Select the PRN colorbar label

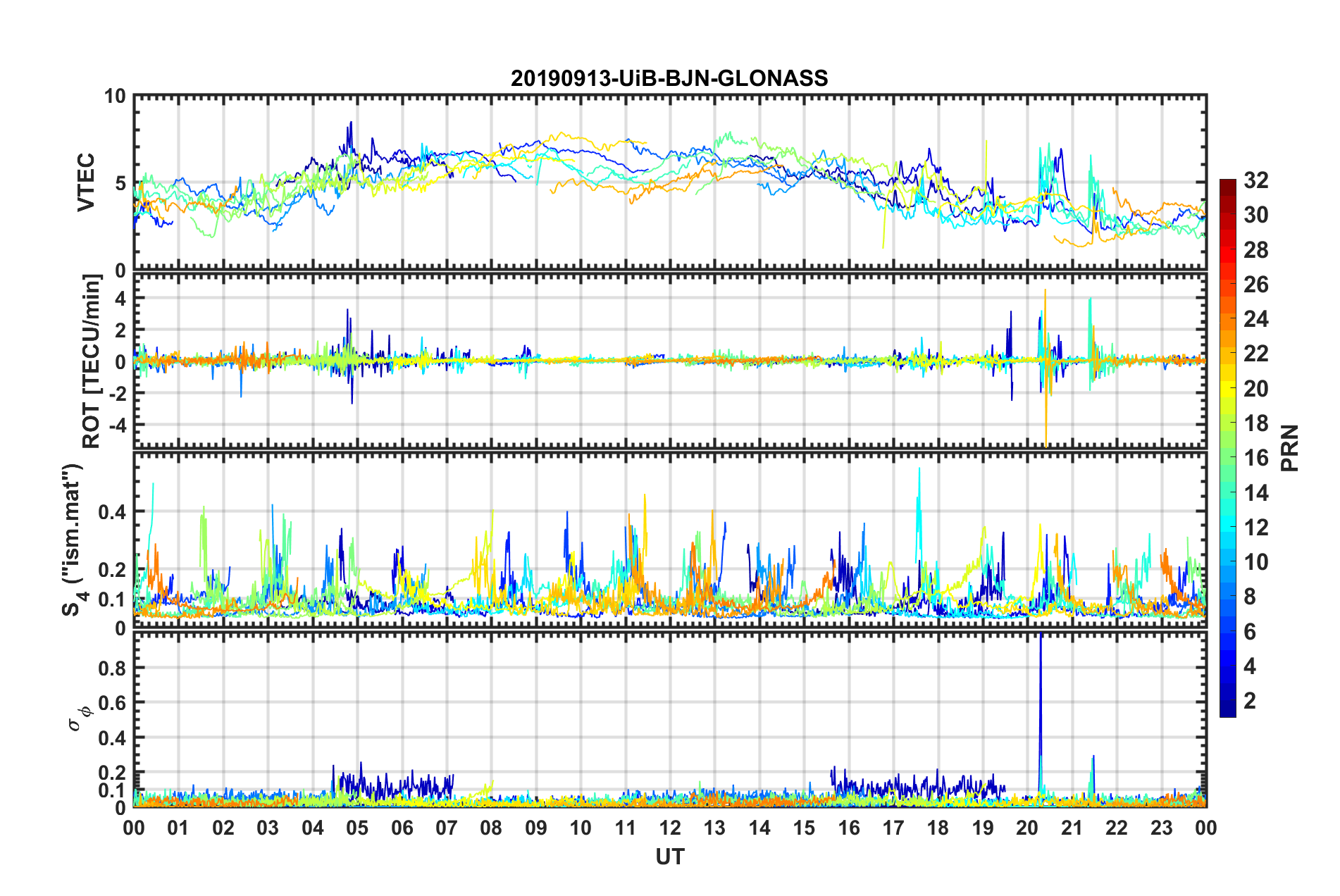(x=1289, y=448)
